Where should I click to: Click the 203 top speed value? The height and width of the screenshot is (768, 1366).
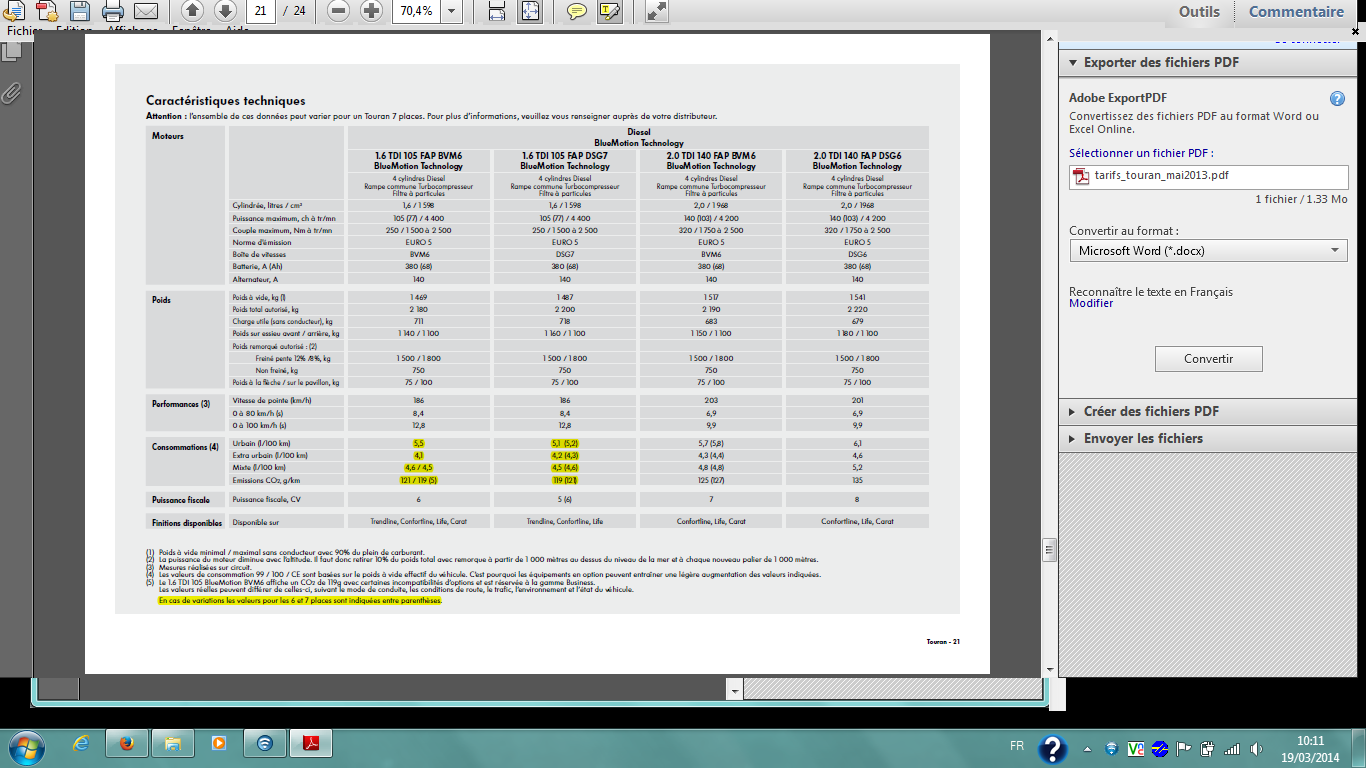point(711,400)
